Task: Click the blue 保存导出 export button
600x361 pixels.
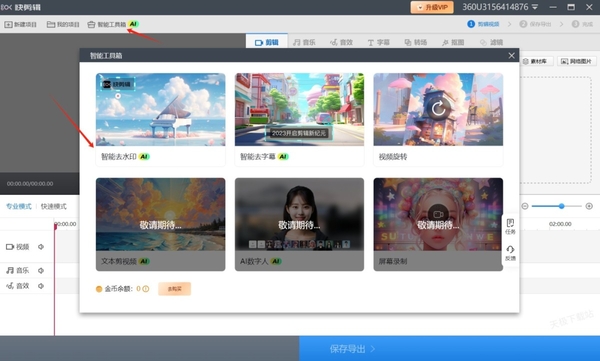Action: [450, 349]
